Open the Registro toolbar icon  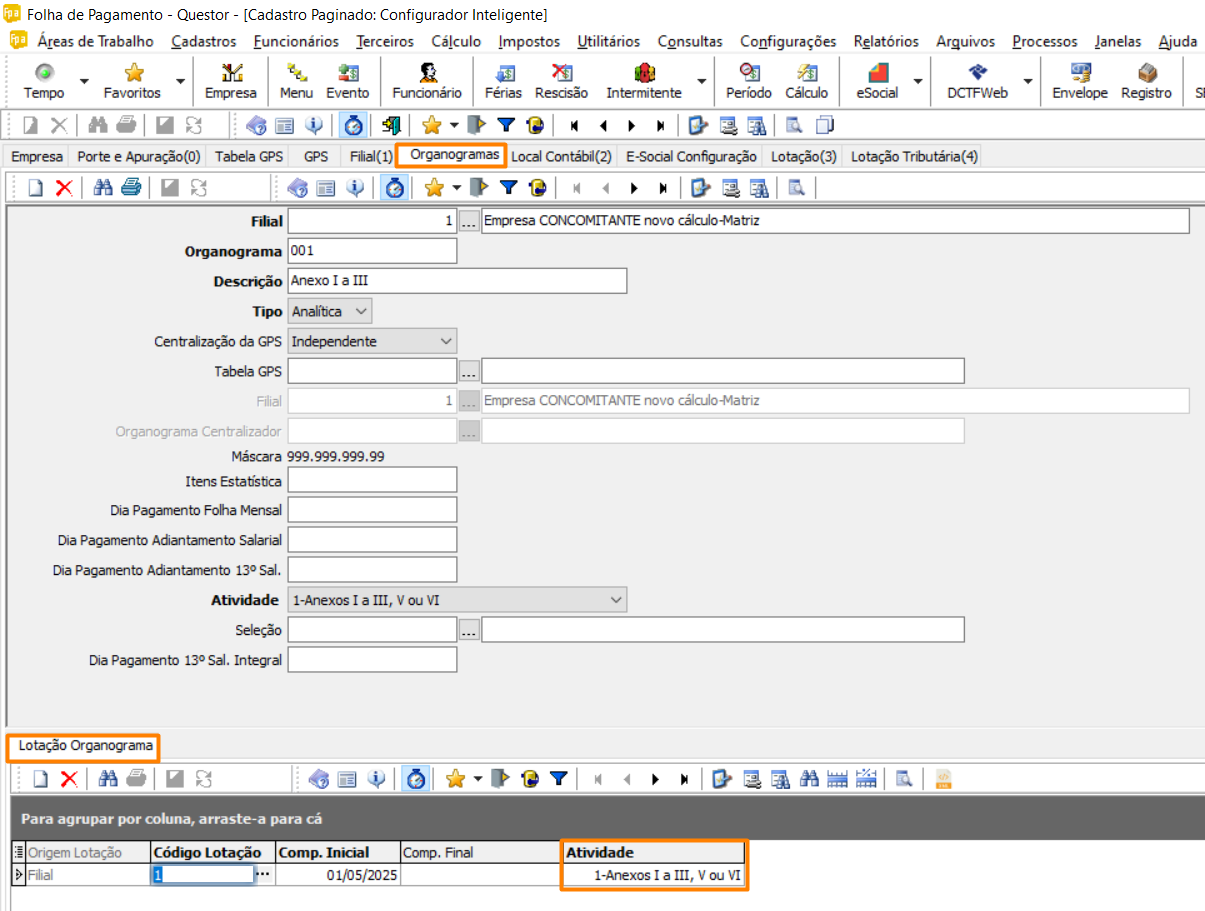[x=1146, y=81]
